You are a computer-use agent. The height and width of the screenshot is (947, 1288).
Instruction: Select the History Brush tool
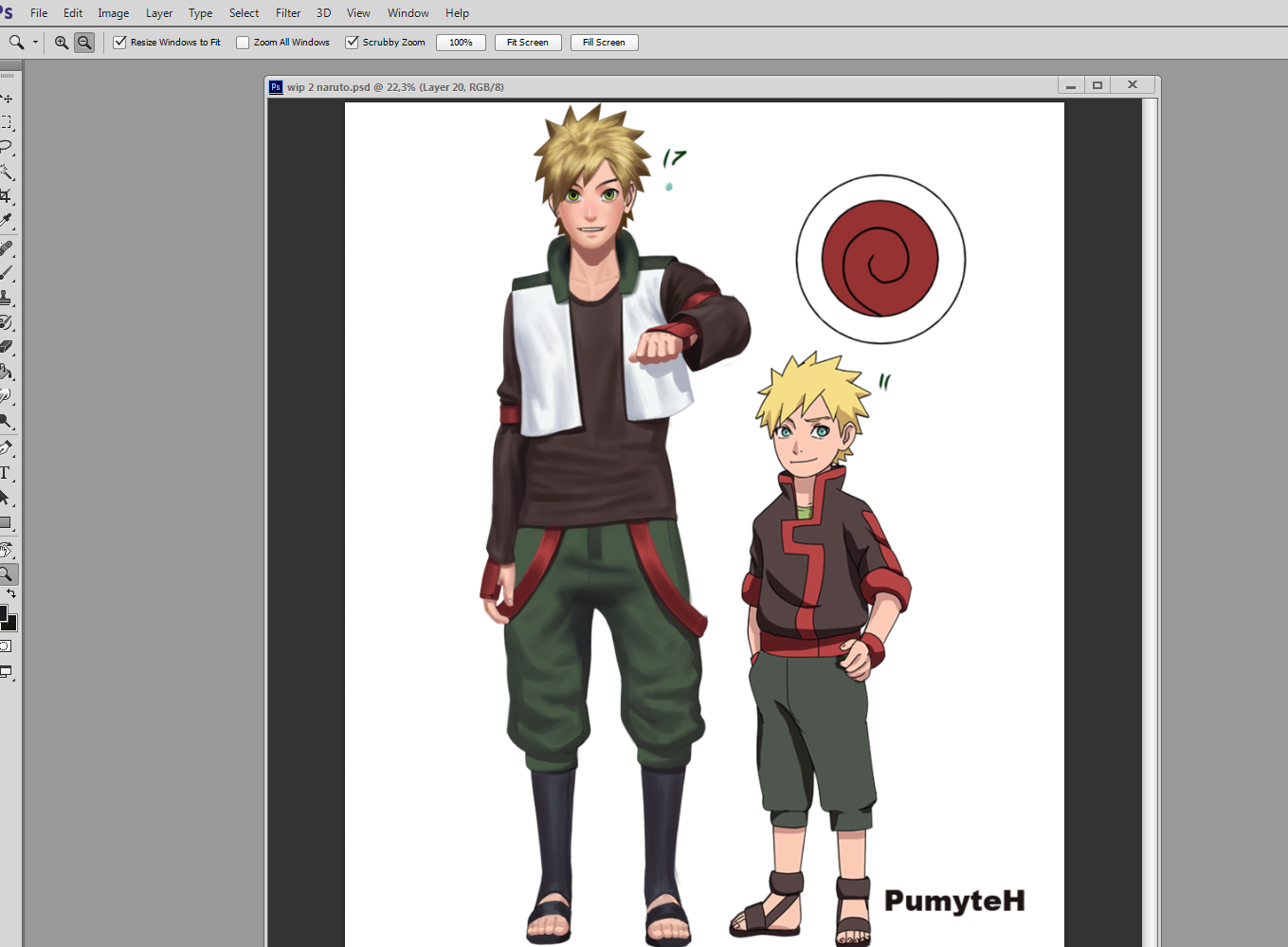[x=8, y=321]
